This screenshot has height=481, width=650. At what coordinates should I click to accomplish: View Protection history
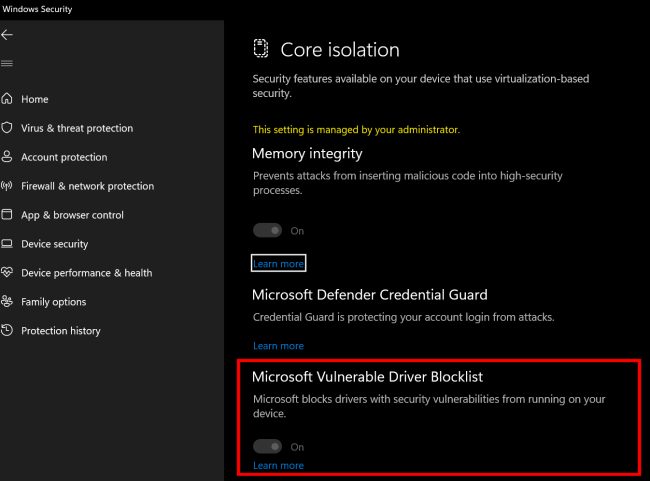pos(61,331)
